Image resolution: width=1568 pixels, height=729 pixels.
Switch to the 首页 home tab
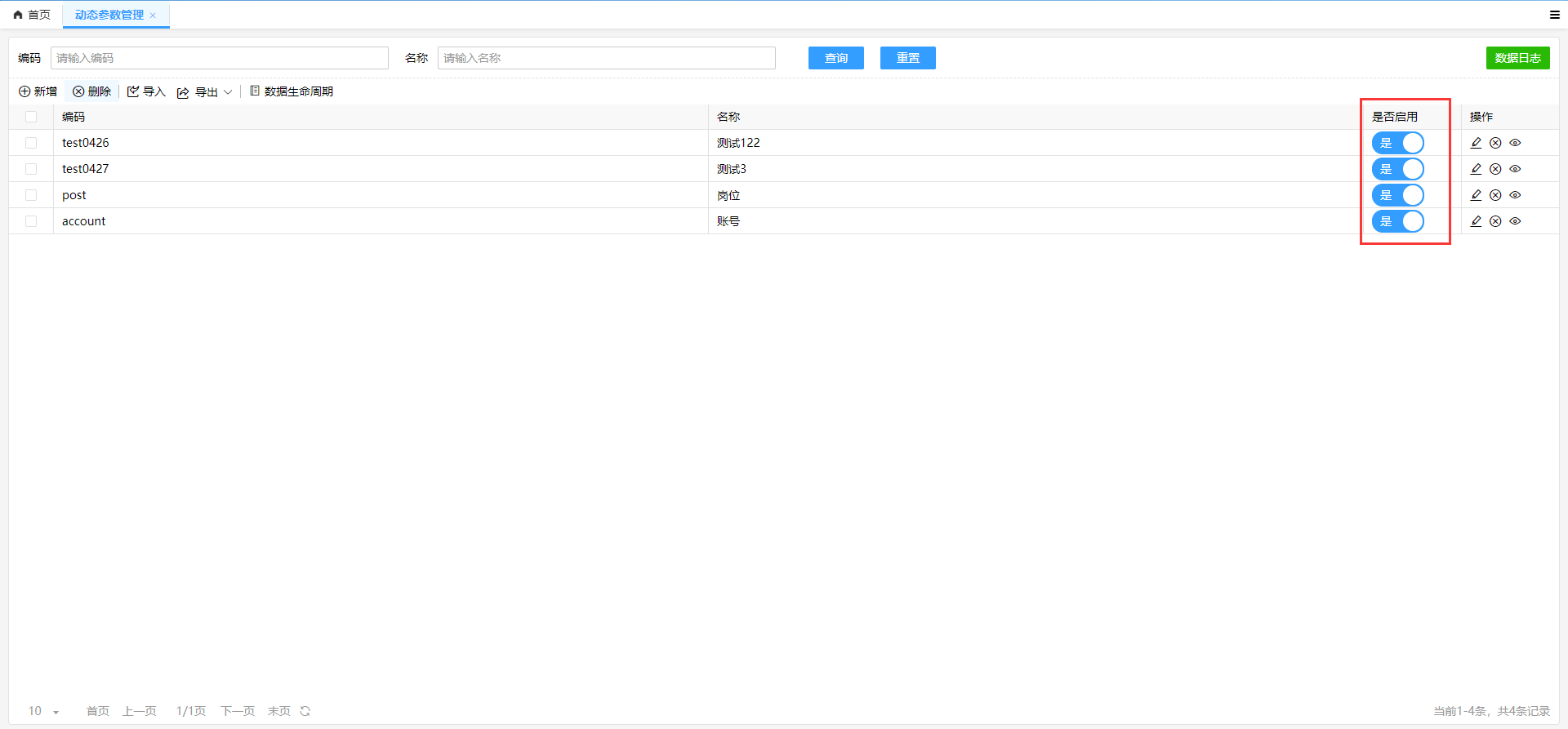[32, 15]
